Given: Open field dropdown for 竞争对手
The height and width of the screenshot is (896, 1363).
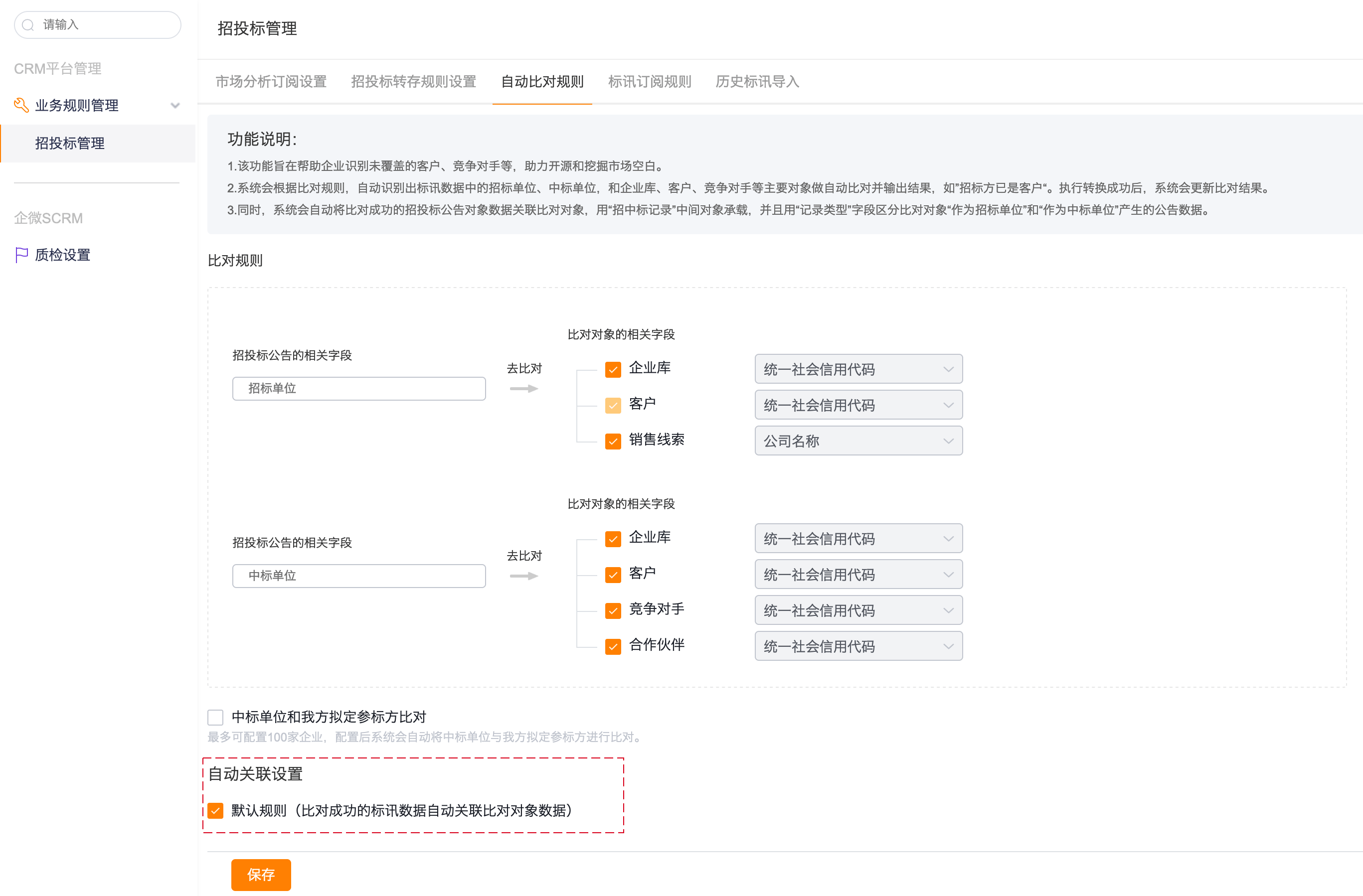Looking at the screenshot, I should coord(858,610).
